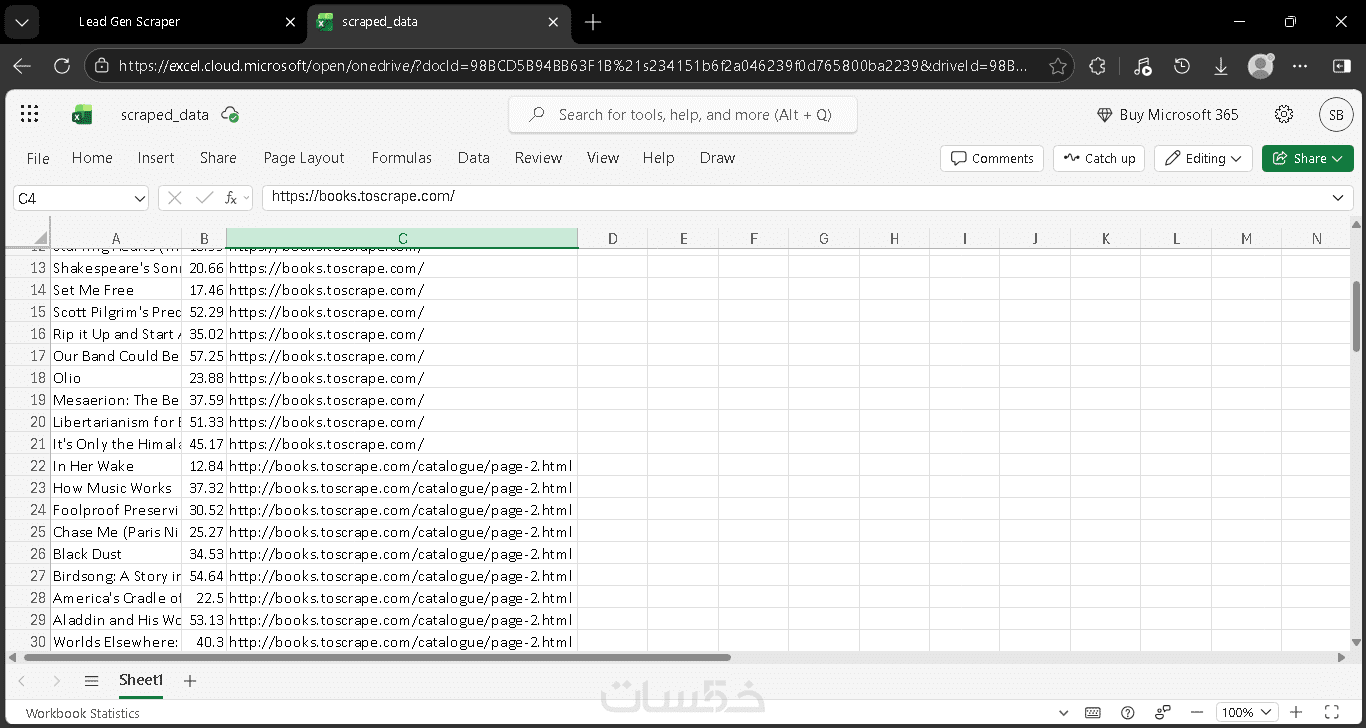The image size is (1366, 728).
Task: Select column D header
Action: coord(613,238)
